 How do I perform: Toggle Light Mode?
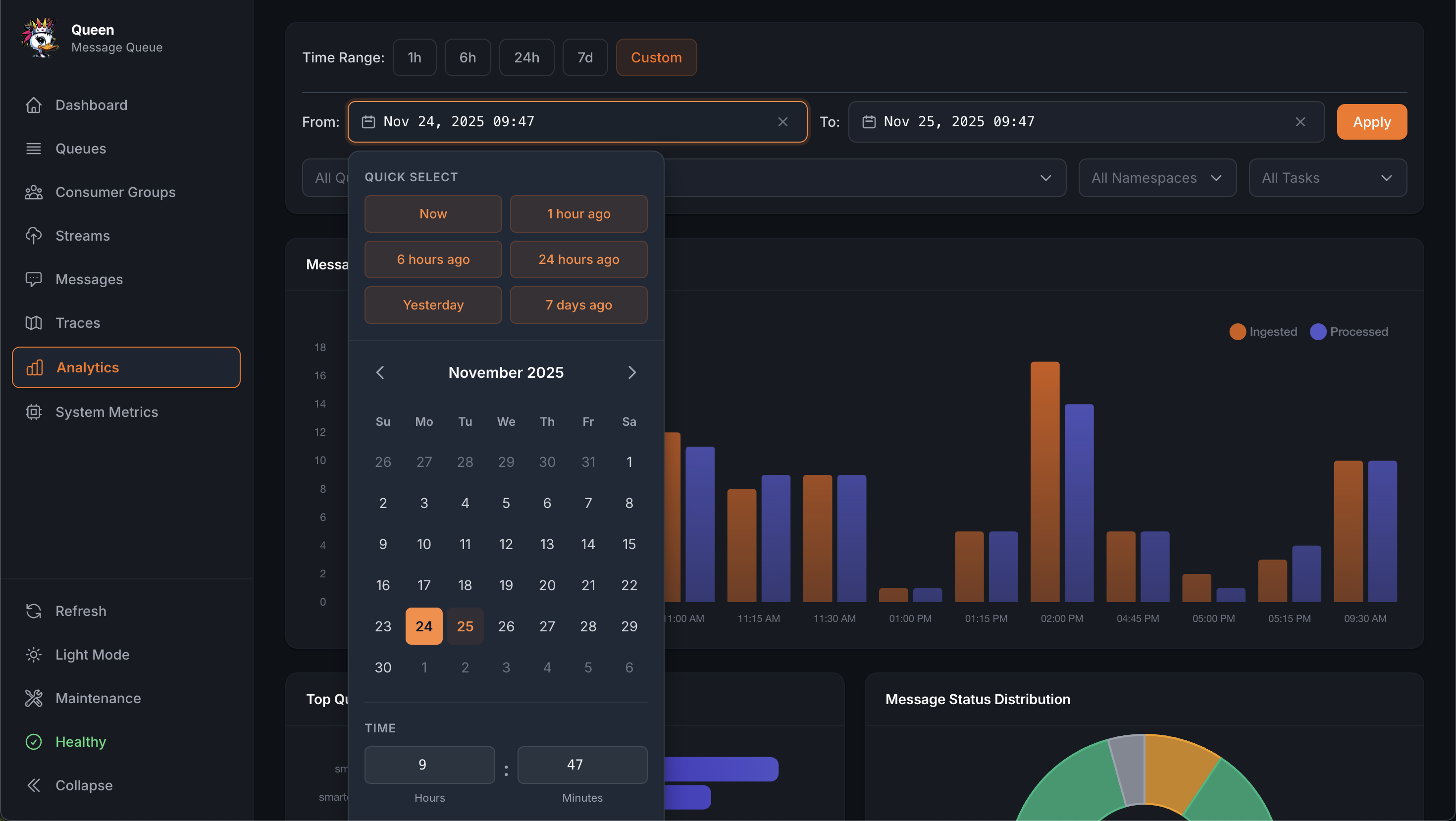34,654
